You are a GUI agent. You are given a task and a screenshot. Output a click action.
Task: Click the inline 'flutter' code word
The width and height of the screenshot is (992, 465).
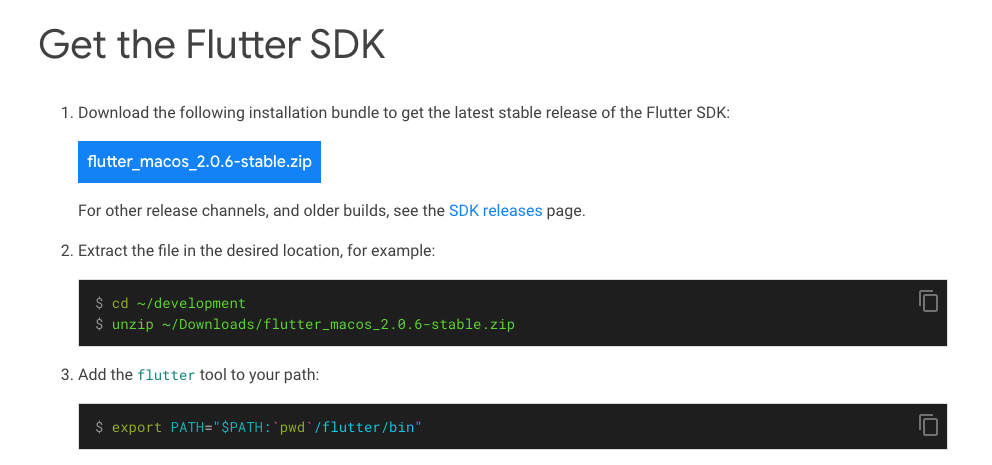click(166, 375)
